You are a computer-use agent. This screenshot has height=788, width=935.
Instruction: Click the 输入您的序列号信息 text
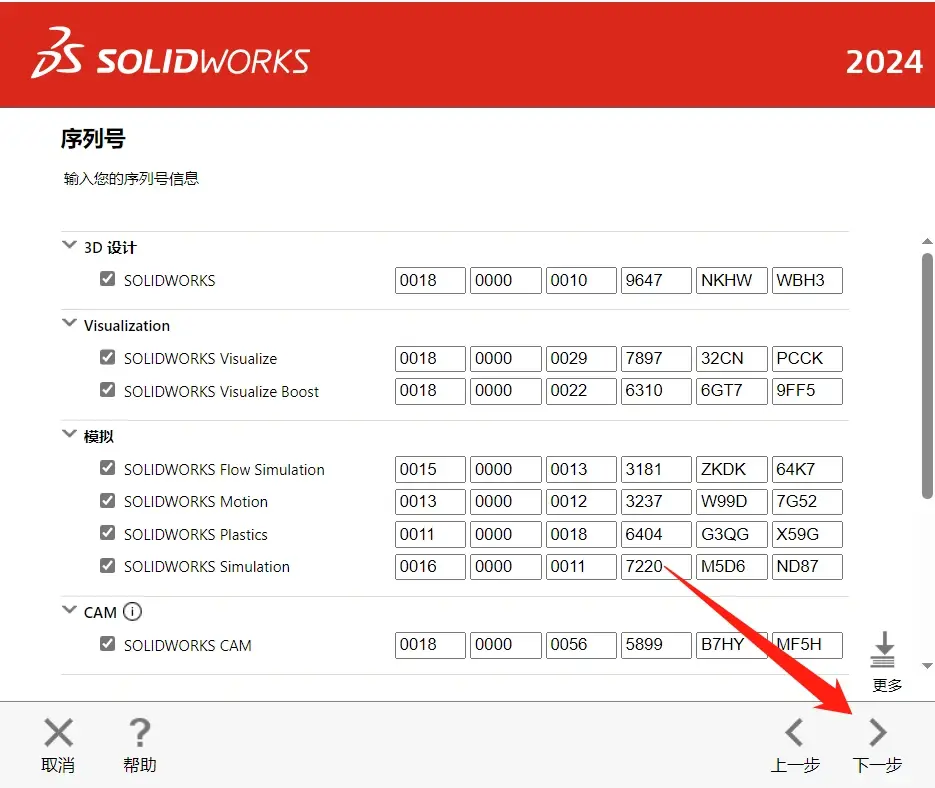[131, 178]
